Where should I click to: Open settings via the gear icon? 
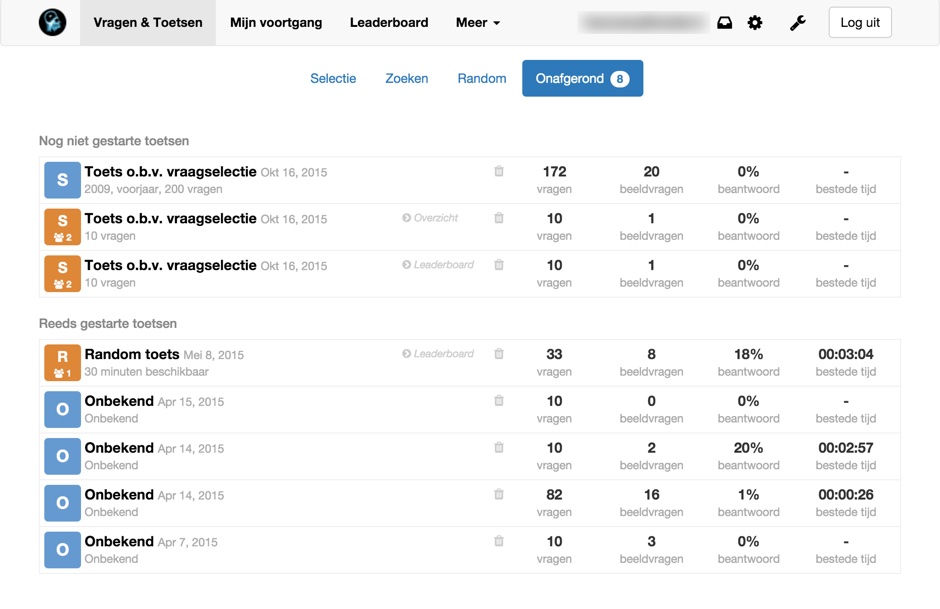coord(755,23)
